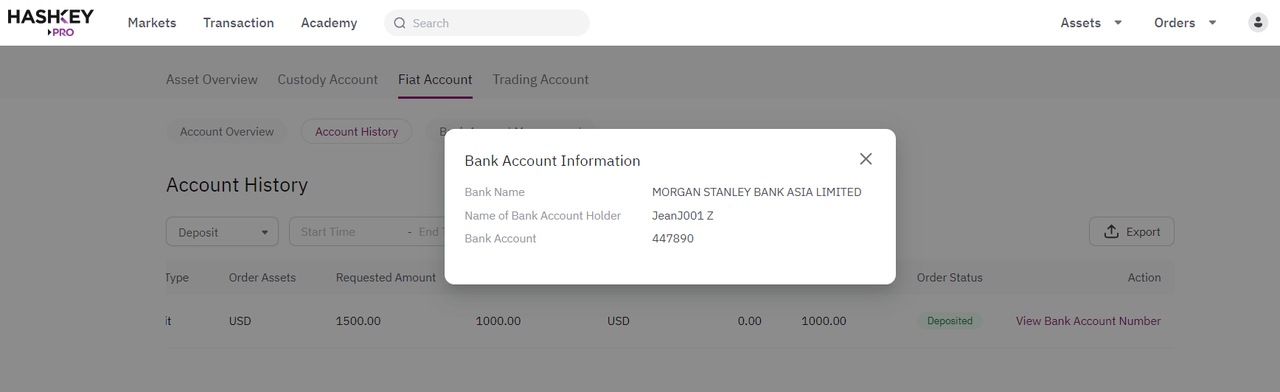The height and width of the screenshot is (392, 1280).
Task: Select the Account Overview pill
Action: pos(227,132)
